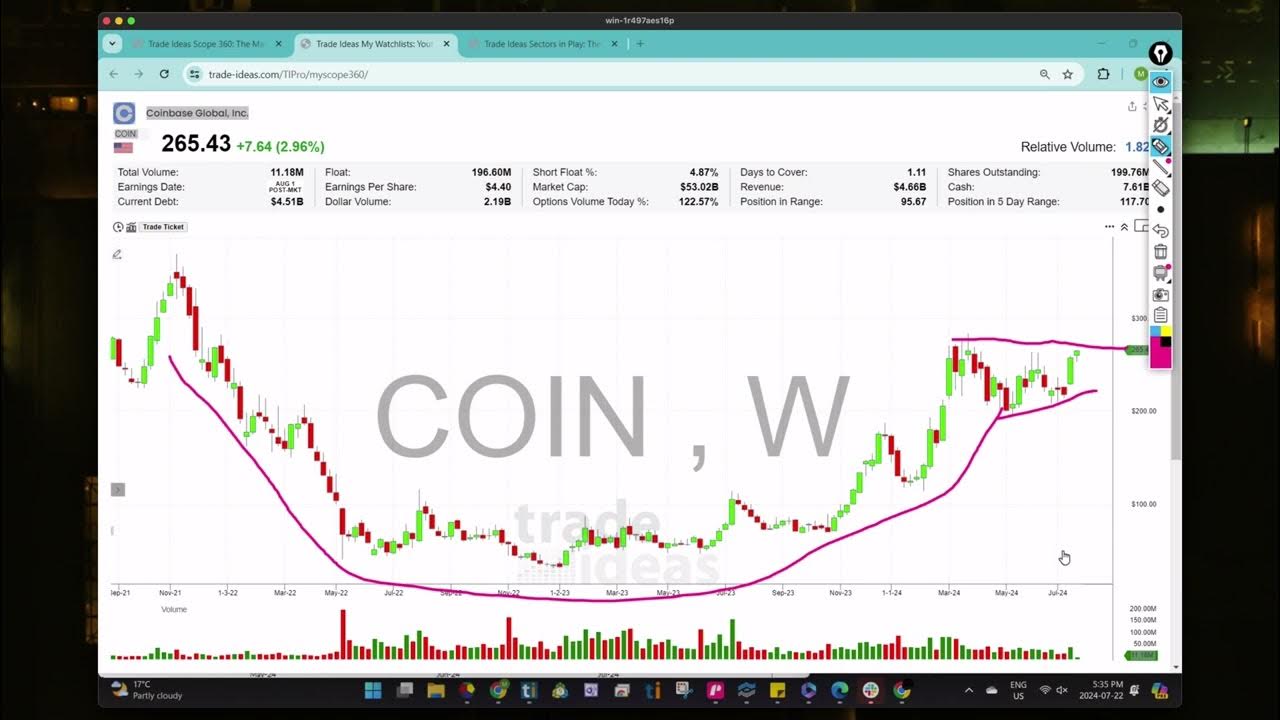Click the browser back arrow
Screen dimensions: 1280x720
(x=113, y=74)
